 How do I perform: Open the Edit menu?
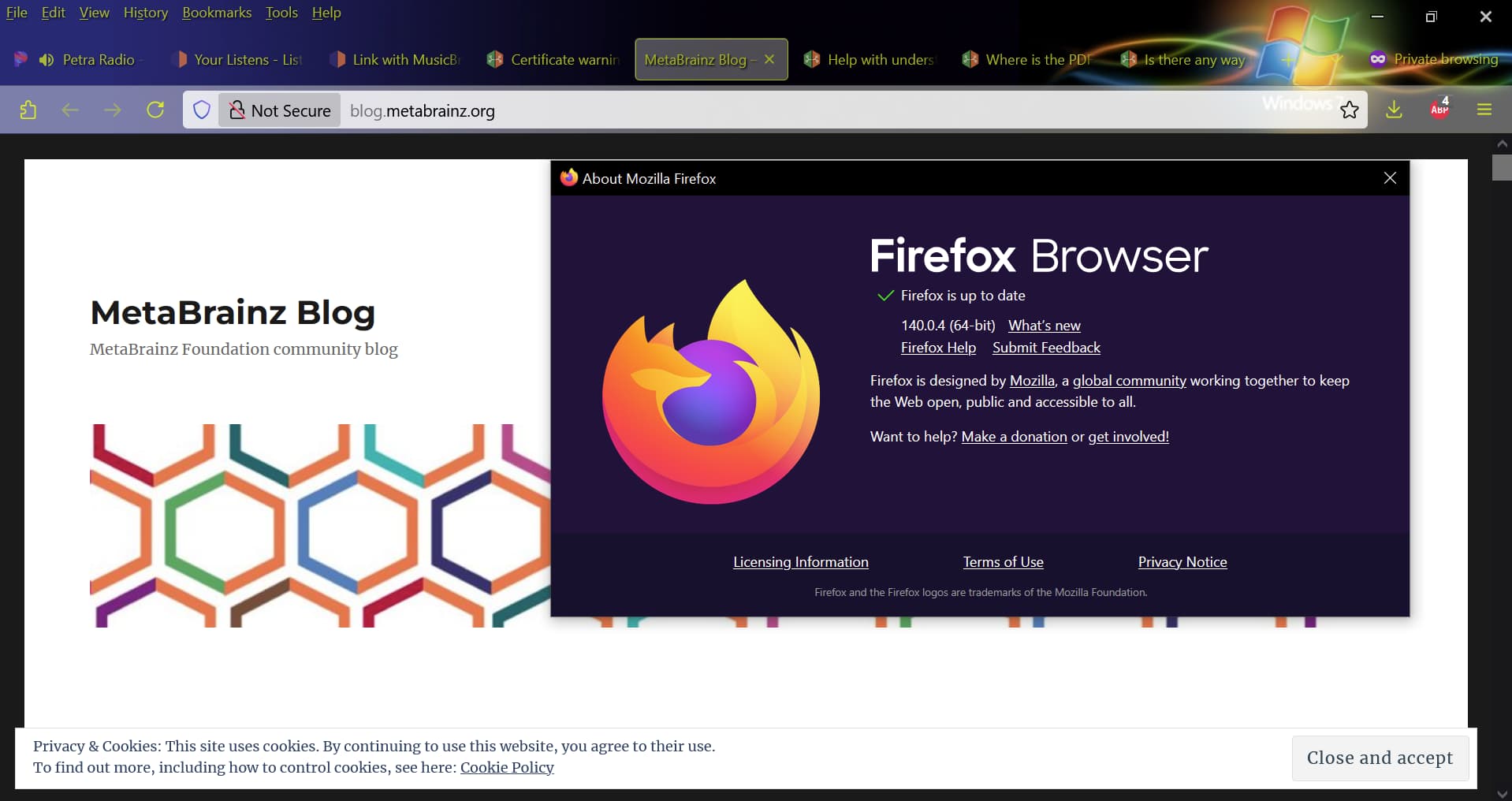click(53, 13)
